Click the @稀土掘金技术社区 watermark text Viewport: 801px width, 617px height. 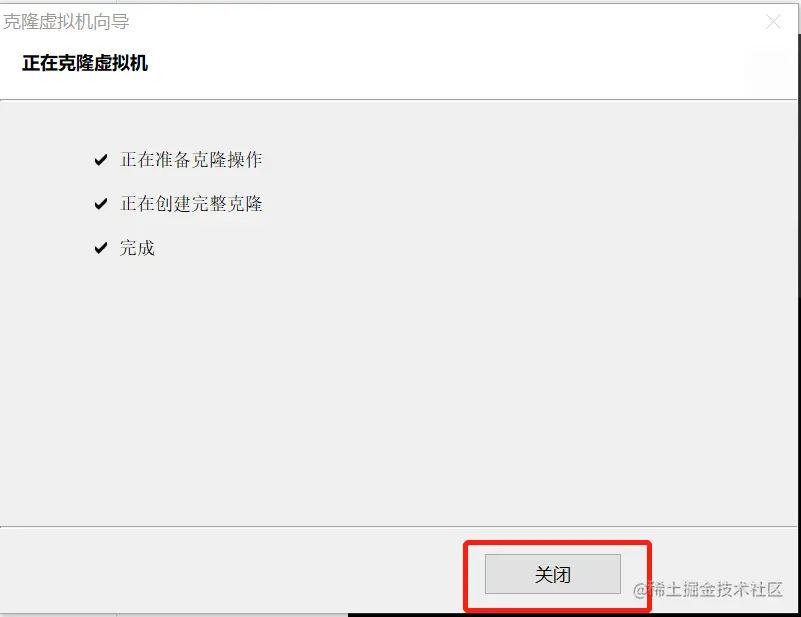point(708,589)
